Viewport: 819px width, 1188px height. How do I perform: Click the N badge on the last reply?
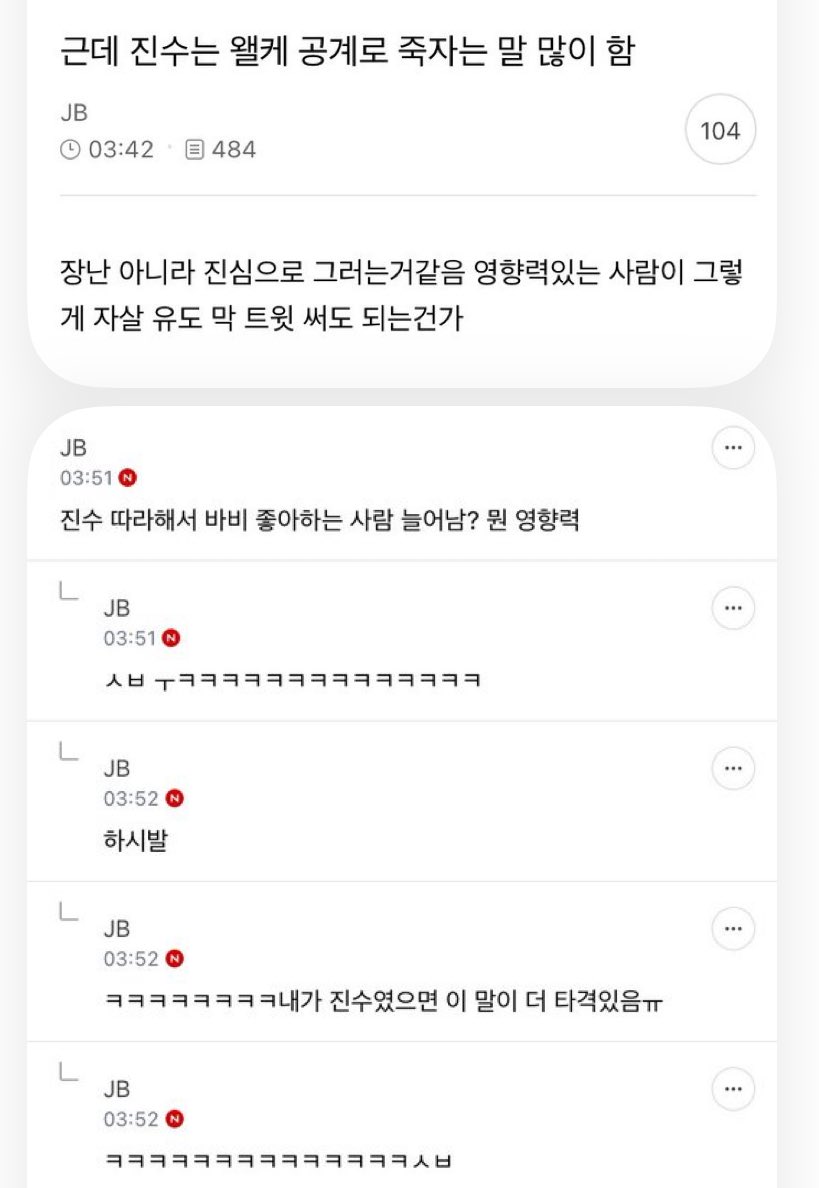[174, 1119]
